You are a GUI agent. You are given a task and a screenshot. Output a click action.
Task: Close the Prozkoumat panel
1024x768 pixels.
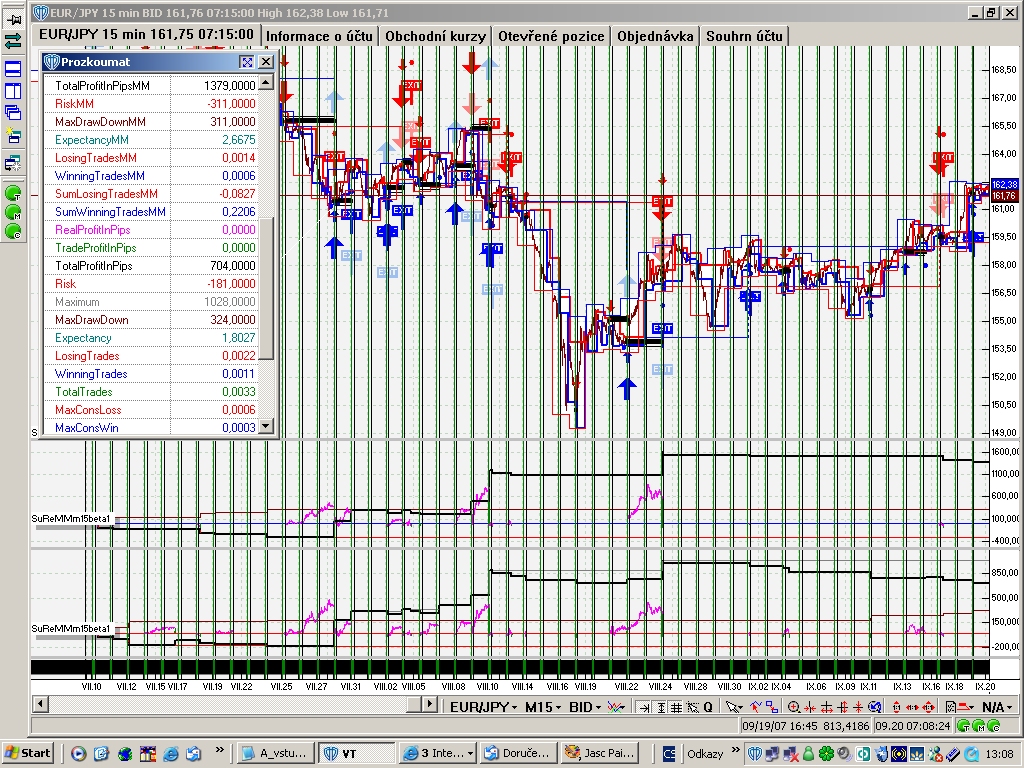[265, 62]
